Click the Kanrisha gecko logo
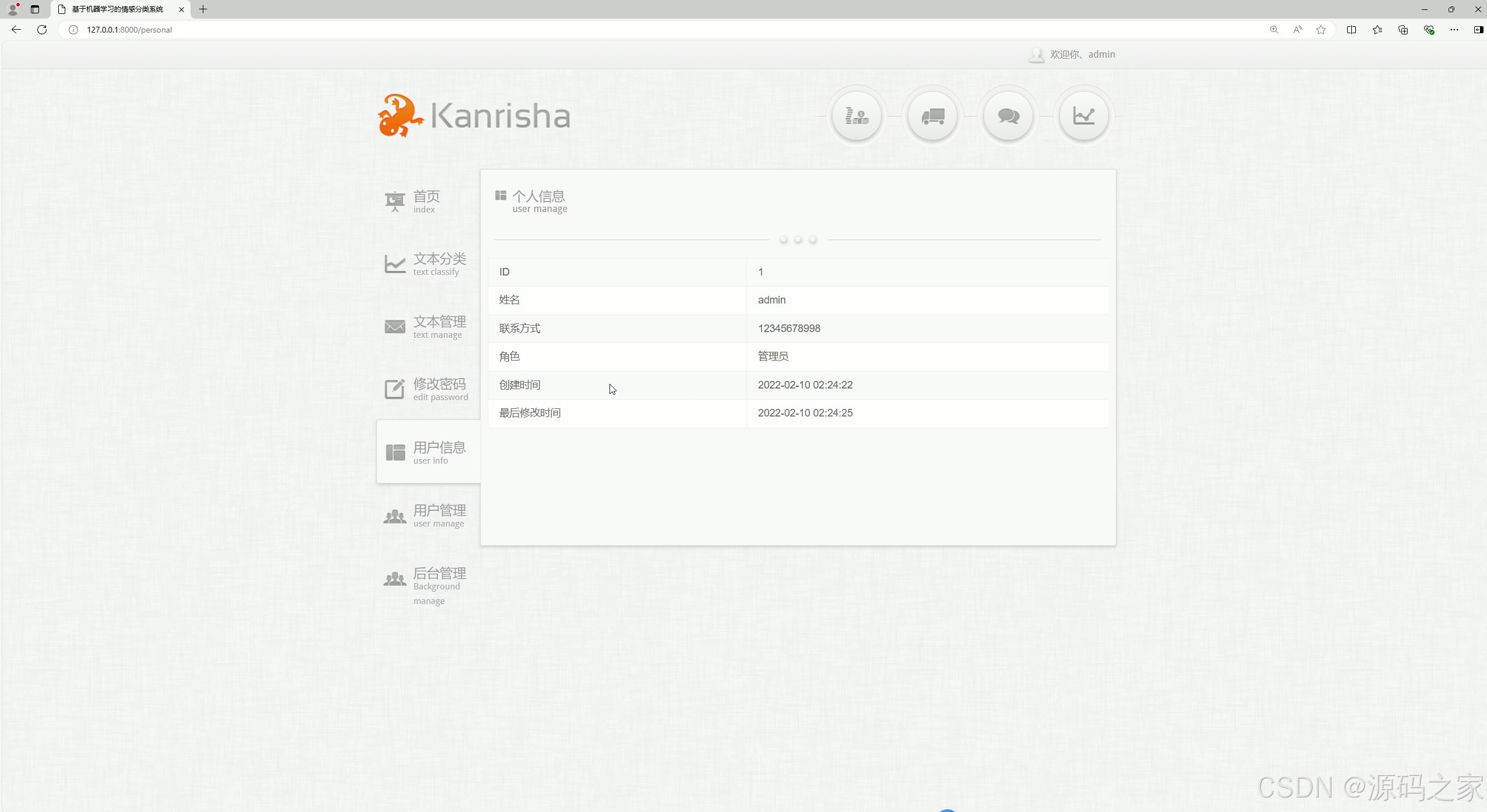Viewport: 1487px width, 812px height. pos(400,116)
